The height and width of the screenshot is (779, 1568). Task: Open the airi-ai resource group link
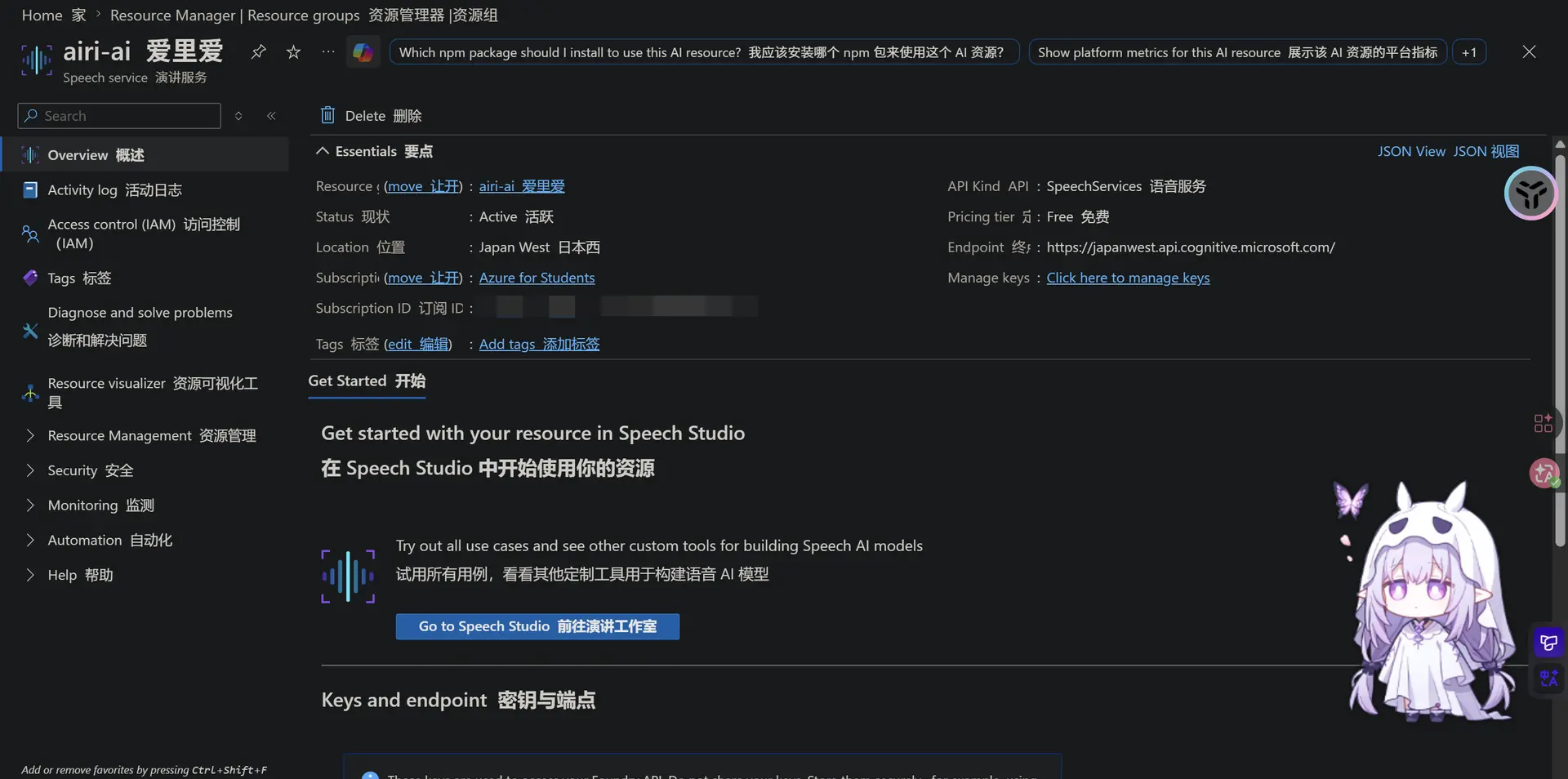pyautogui.click(x=522, y=186)
